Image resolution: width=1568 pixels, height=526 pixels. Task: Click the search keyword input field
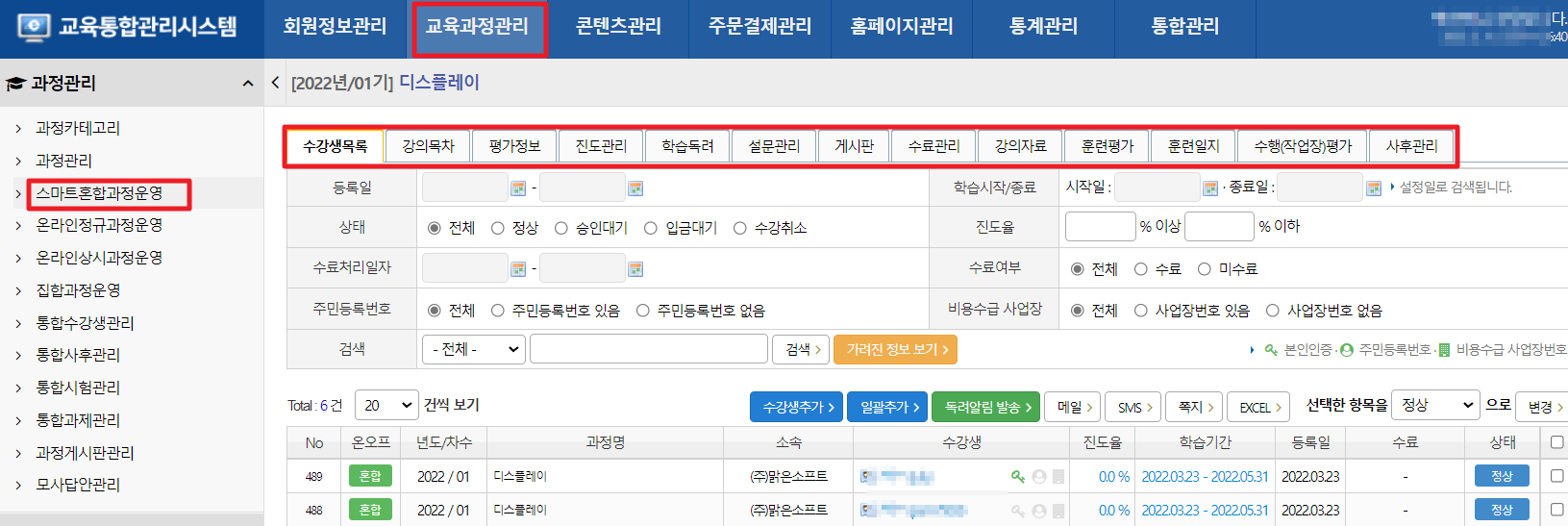coord(648,349)
